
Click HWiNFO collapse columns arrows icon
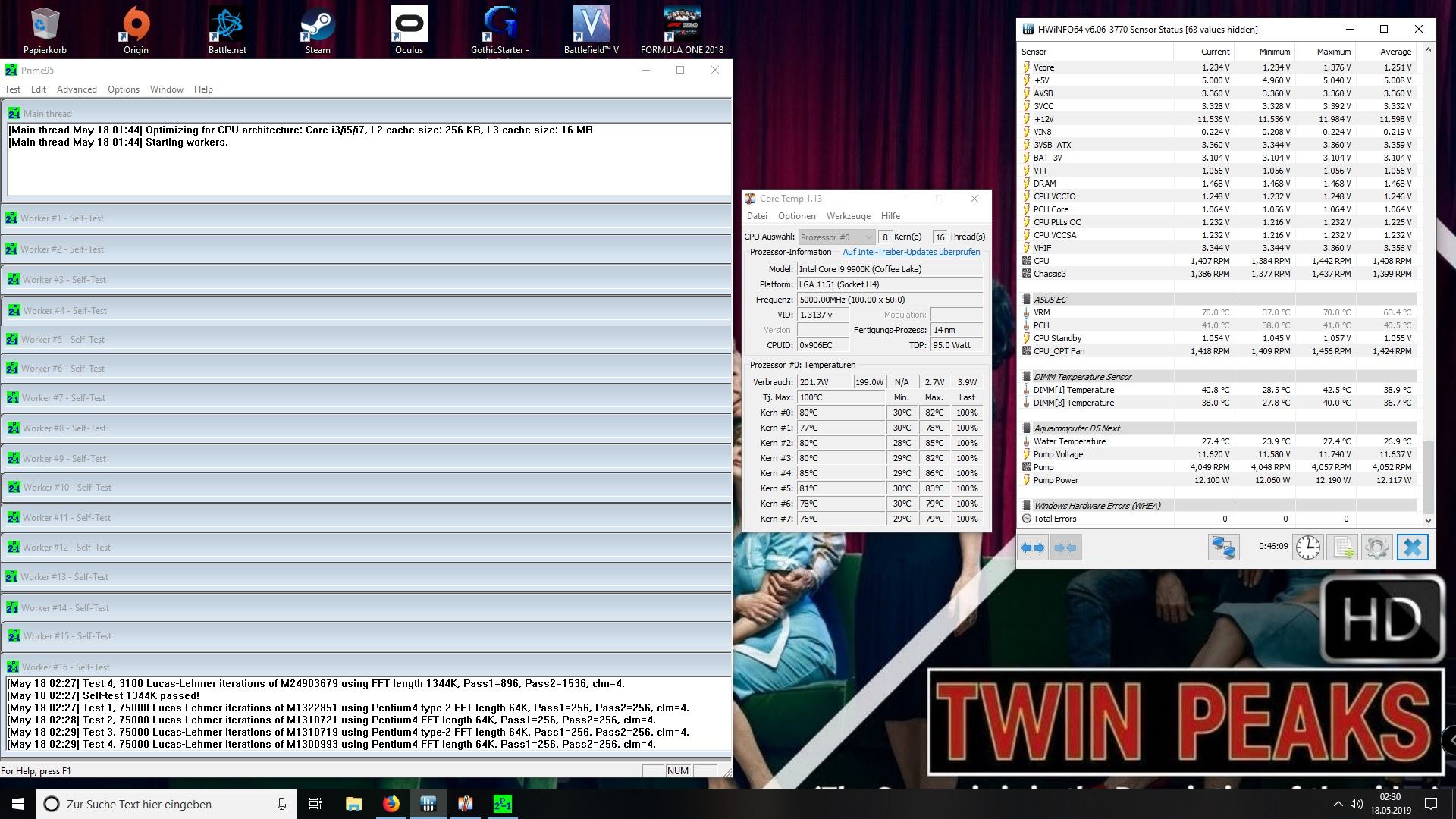(1065, 548)
